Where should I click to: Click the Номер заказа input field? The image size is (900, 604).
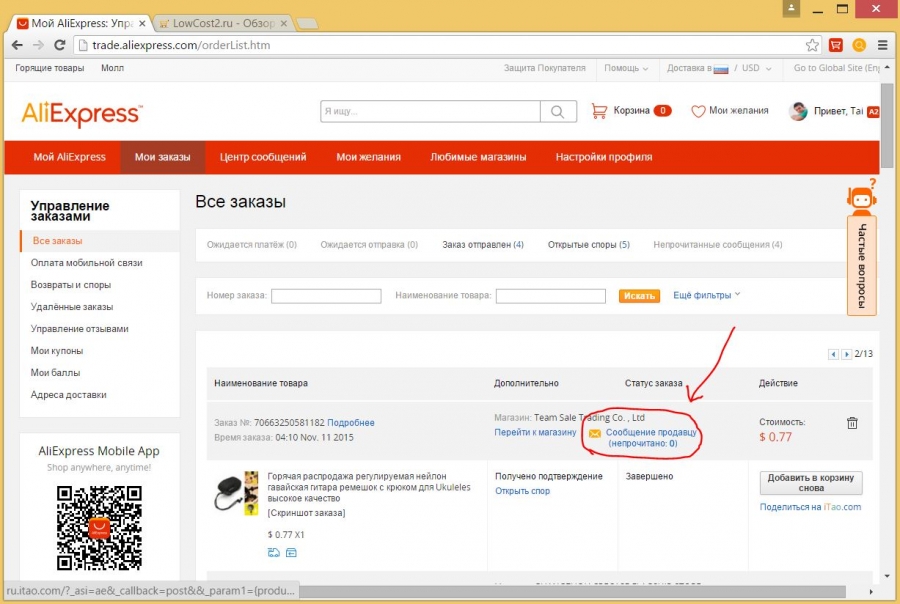(326, 296)
